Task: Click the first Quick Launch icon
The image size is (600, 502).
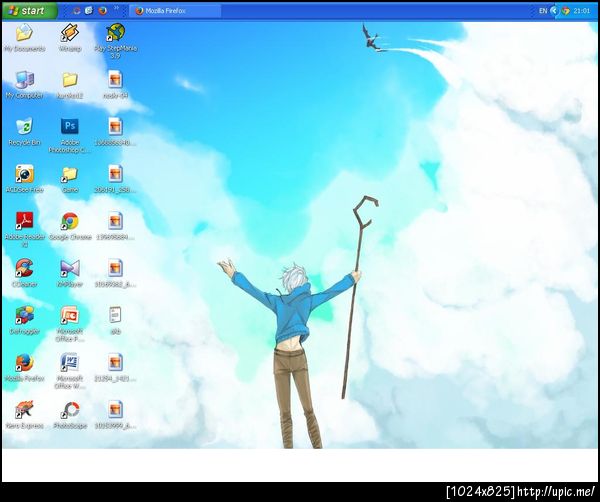Action: coord(77,11)
